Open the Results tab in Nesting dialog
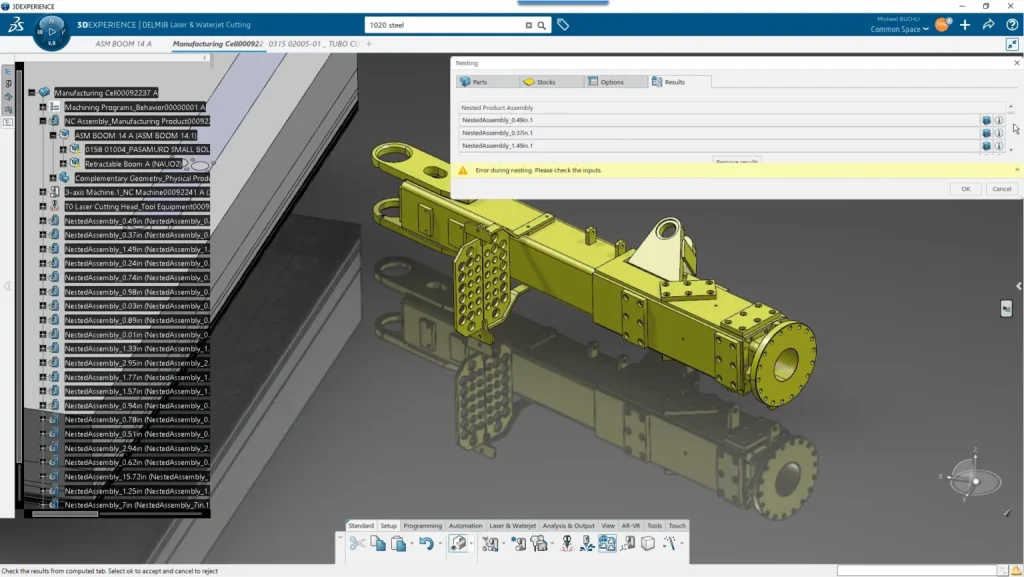 (680, 82)
